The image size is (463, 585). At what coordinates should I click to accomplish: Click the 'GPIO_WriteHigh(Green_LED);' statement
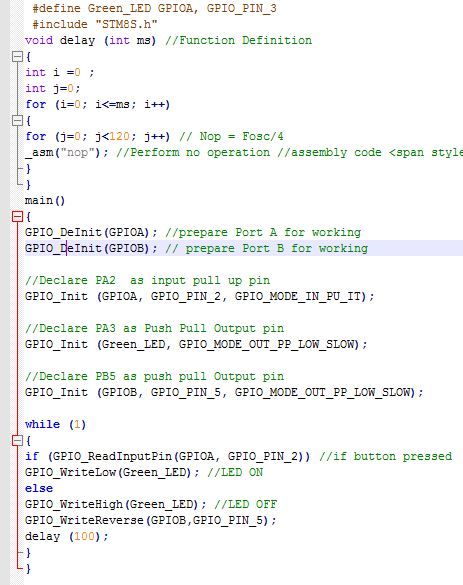coord(116,504)
